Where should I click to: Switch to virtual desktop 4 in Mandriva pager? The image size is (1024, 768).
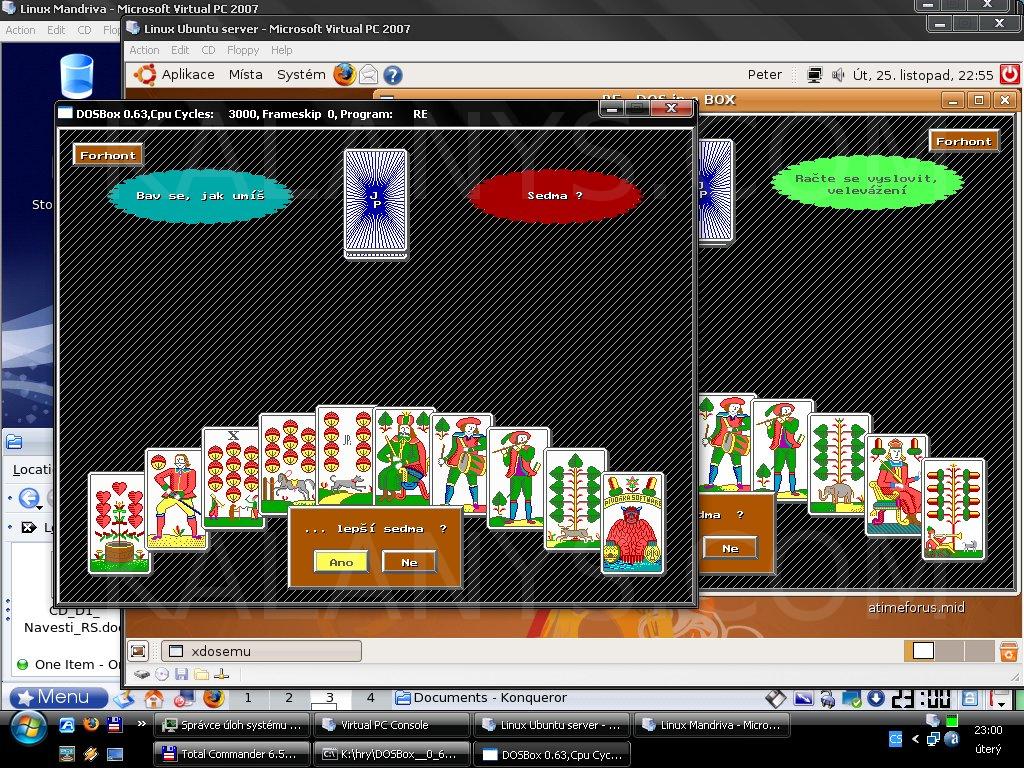tap(370, 698)
